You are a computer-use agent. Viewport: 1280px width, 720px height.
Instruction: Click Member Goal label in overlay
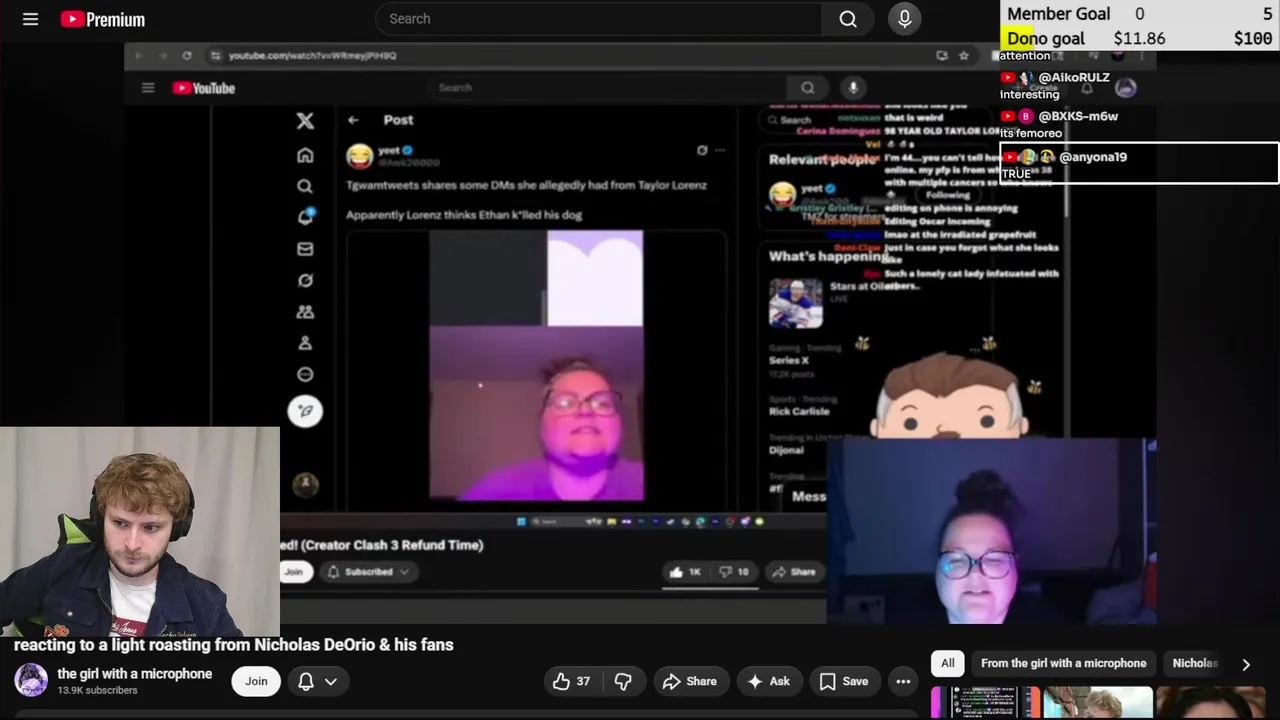point(1059,14)
